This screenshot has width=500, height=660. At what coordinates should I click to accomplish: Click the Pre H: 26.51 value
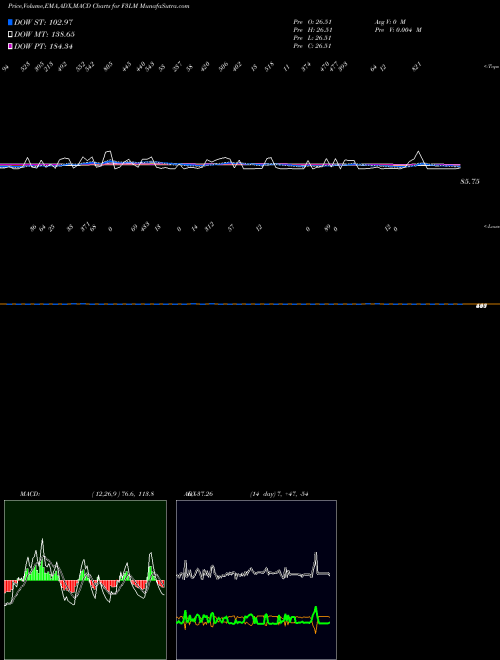tap(313, 30)
